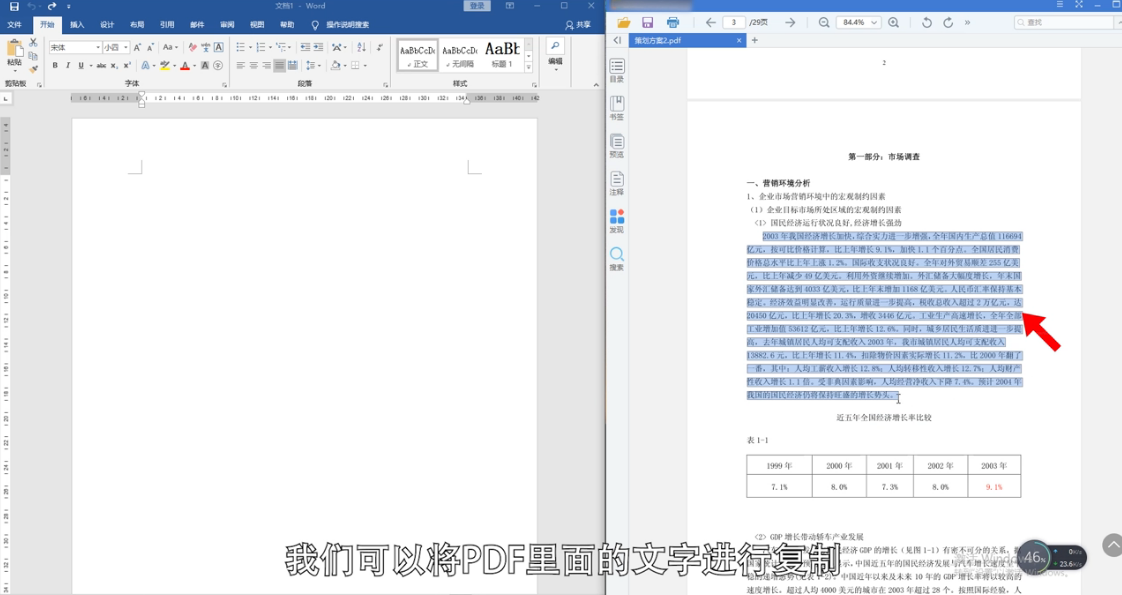Viewport: 1122px width, 595px height.
Task: Click the Shading paint bucket in Word
Action: [x=335, y=66]
